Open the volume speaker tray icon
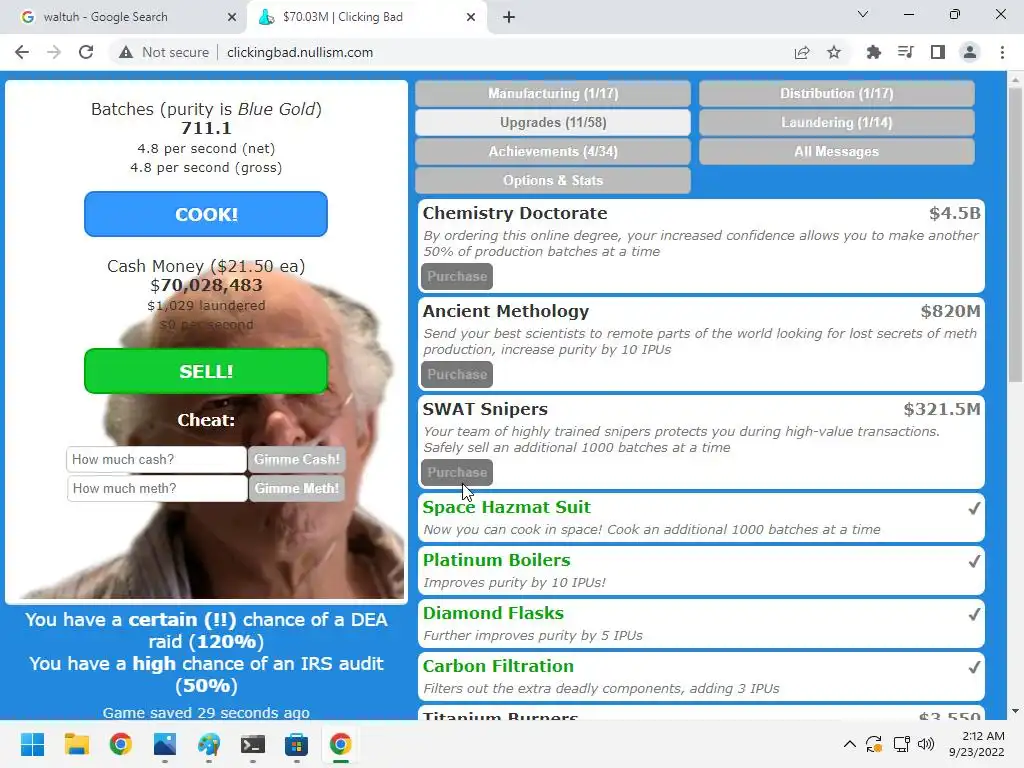 926,744
